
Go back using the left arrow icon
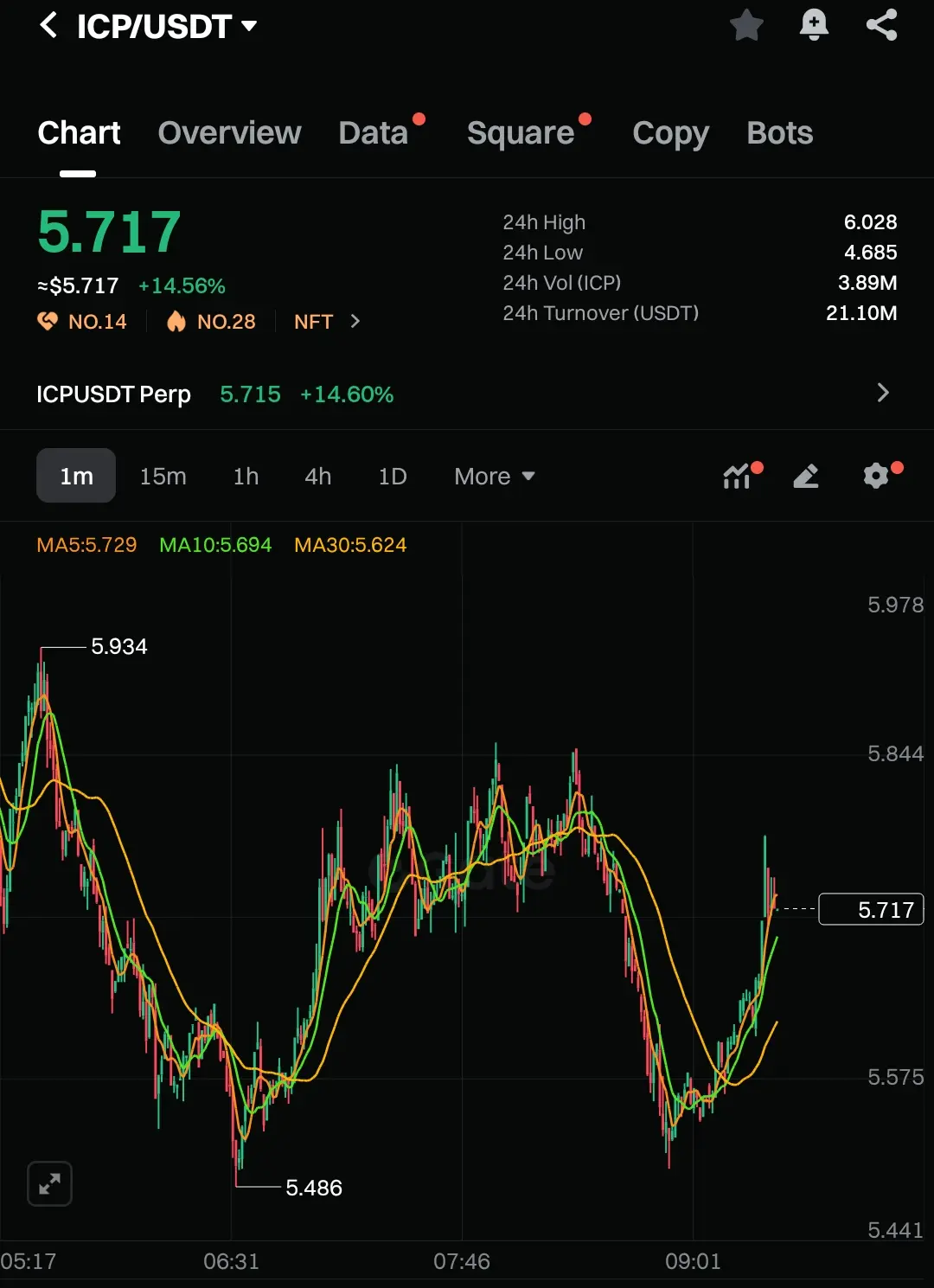pyautogui.click(x=48, y=25)
